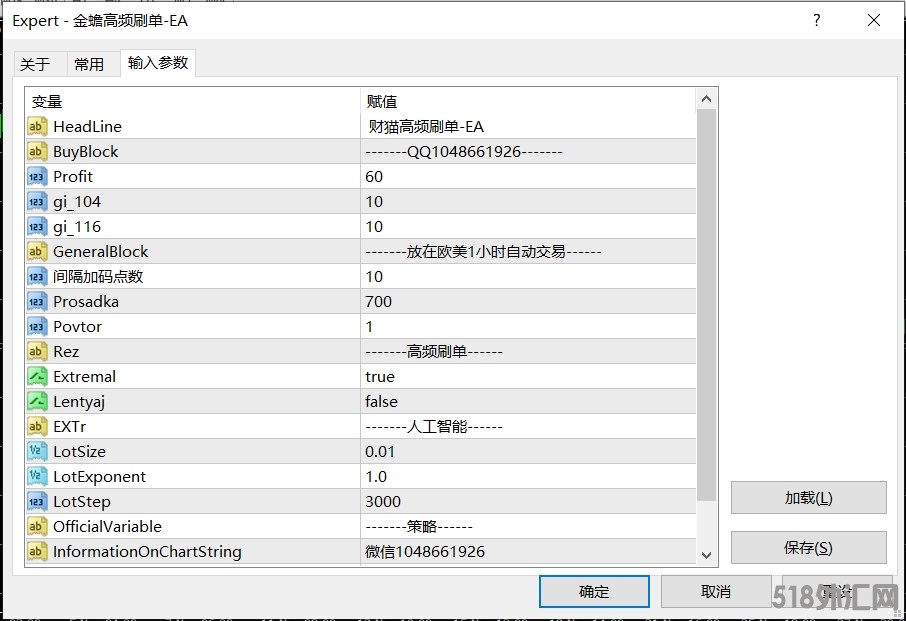Select the OfficialVariable variable name

[107, 526]
